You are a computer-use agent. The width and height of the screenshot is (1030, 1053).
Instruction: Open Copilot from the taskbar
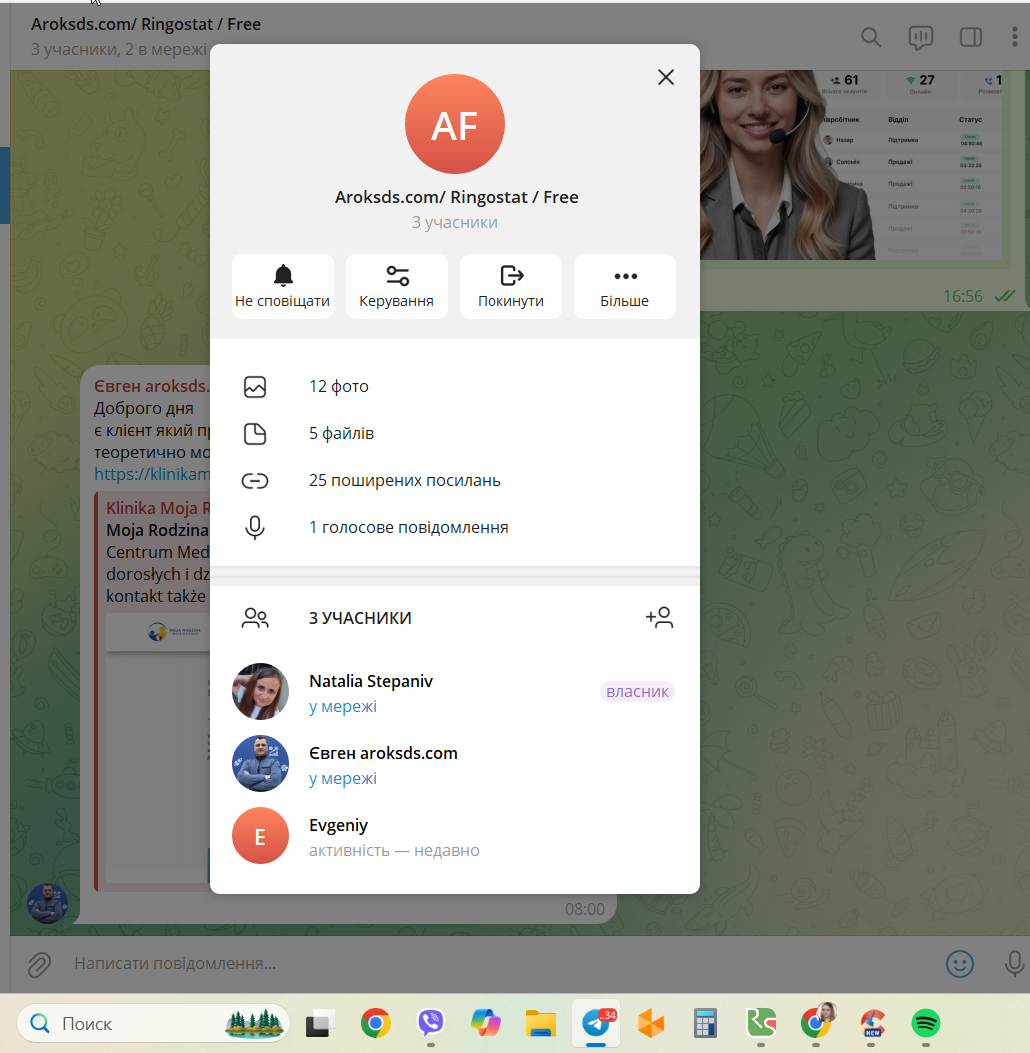(x=485, y=1023)
